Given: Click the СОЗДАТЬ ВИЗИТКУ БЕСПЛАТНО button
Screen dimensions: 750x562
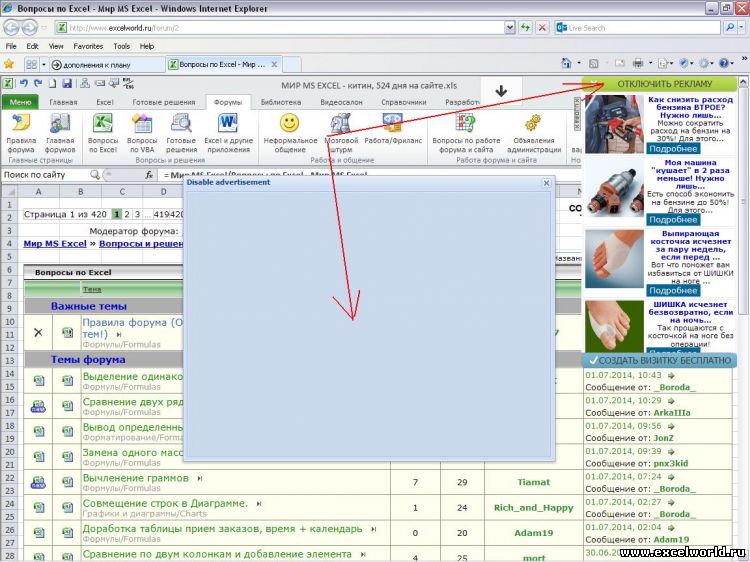Looking at the screenshot, I should pos(659,360).
